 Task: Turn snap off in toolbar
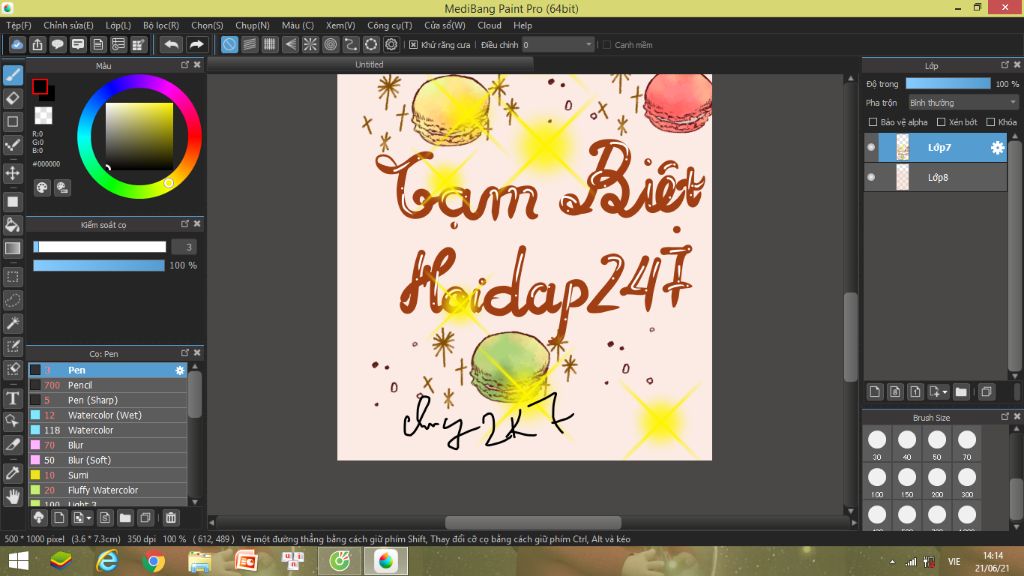tap(229, 44)
